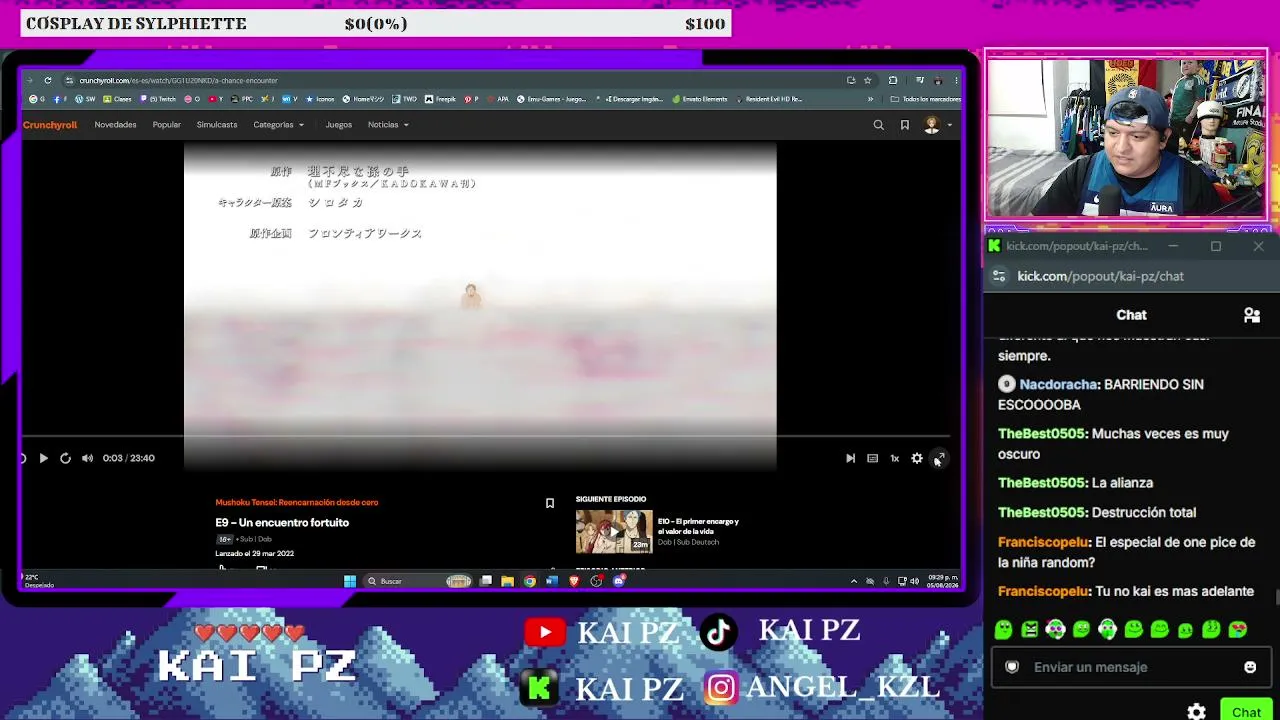This screenshot has width=1280, height=720.
Task: Click the Kick chat address URL
Action: coord(1100,276)
